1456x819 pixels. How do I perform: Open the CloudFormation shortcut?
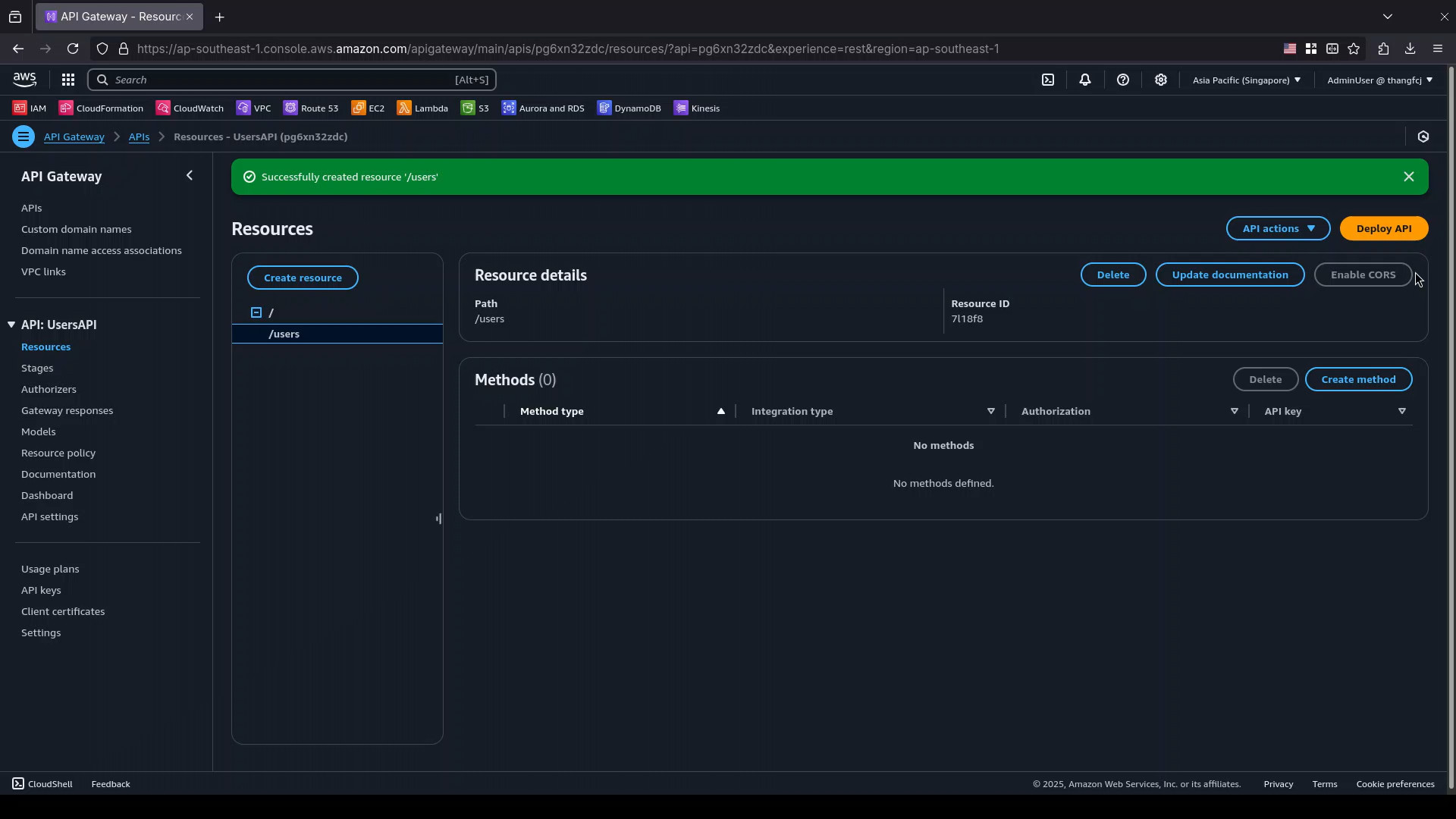point(101,108)
